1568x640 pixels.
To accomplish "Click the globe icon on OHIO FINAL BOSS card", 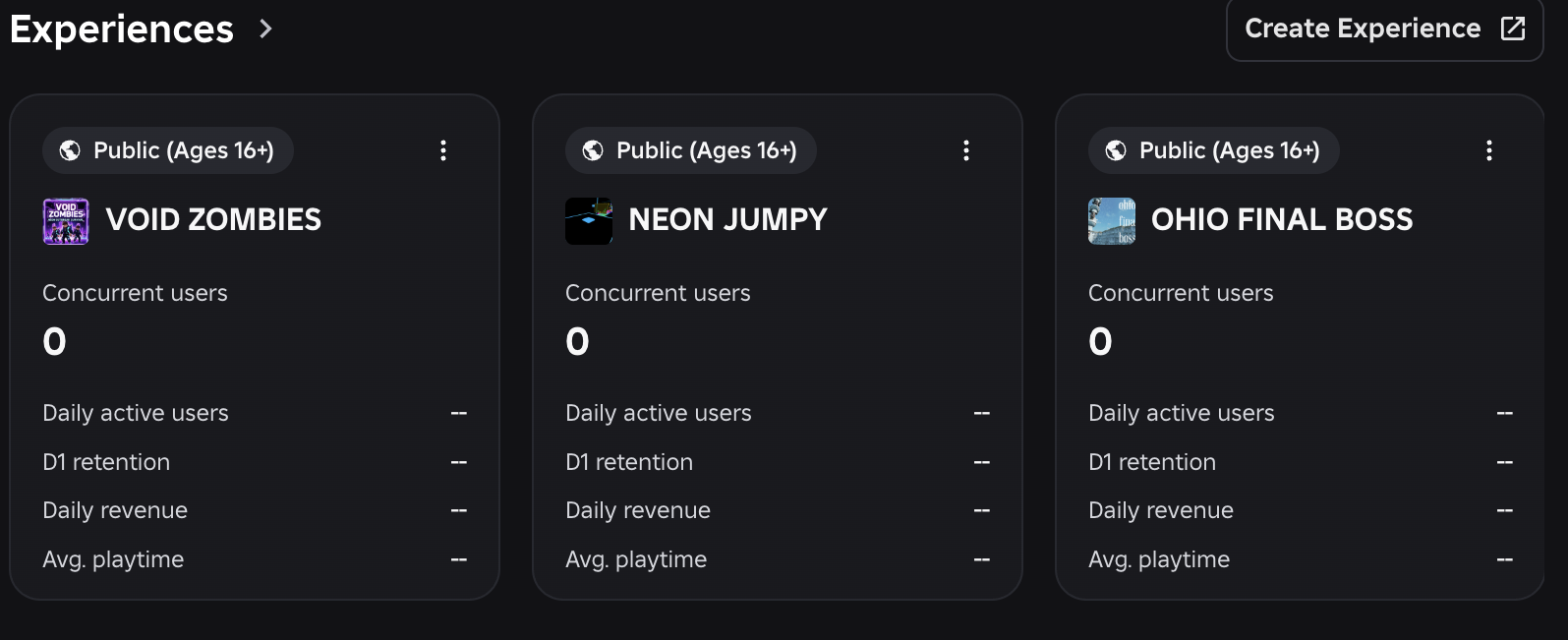I will (1116, 150).
